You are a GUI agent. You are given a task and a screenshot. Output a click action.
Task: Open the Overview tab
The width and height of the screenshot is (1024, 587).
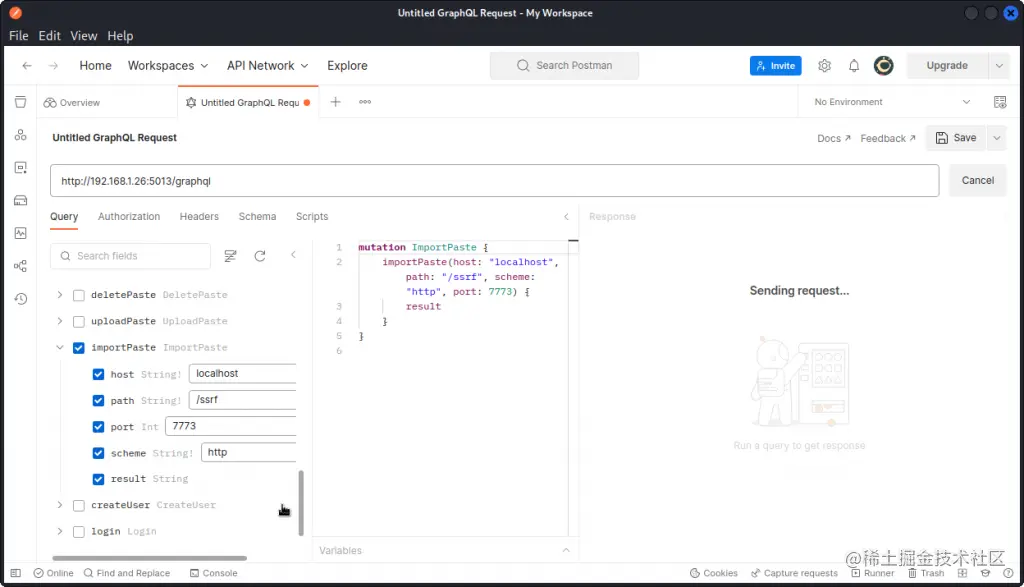click(72, 103)
